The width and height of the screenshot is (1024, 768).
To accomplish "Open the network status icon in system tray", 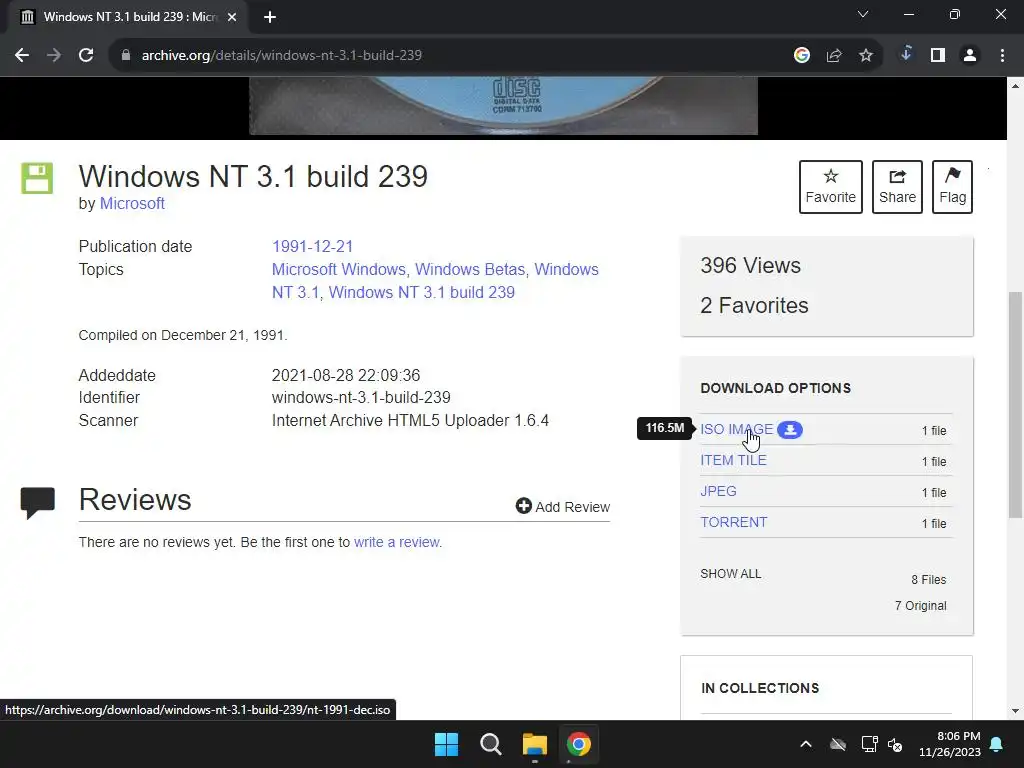I will [x=869, y=744].
